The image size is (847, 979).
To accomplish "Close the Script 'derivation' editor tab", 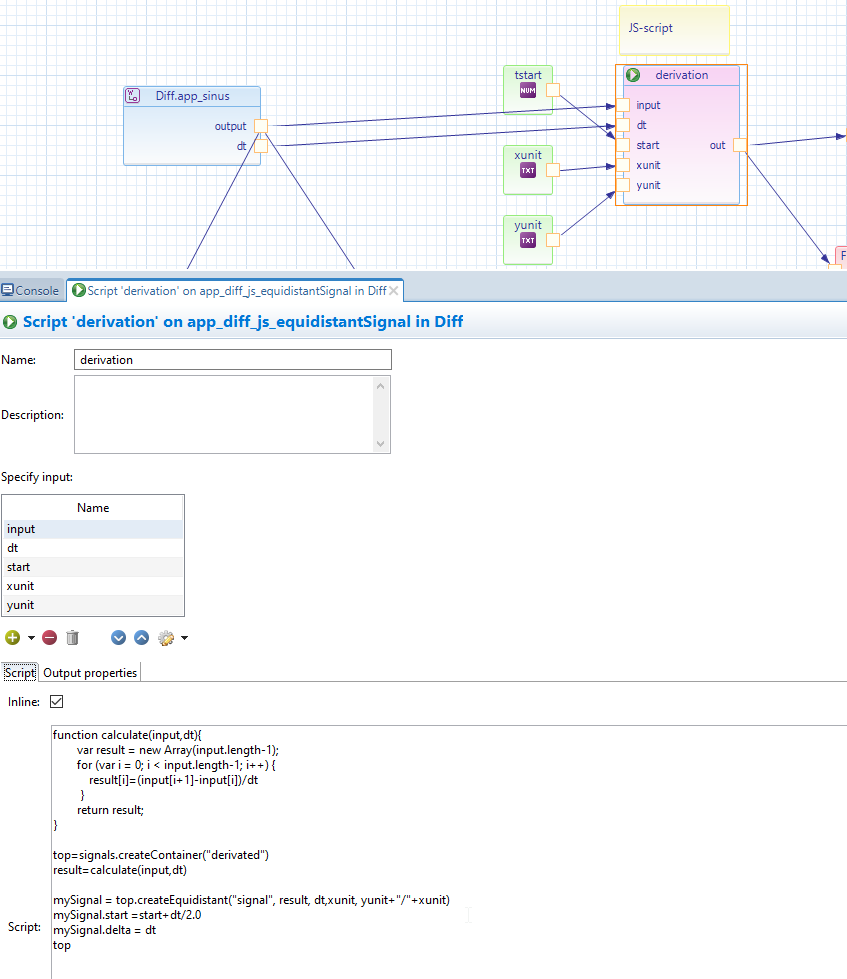I will pyautogui.click(x=394, y=291).
